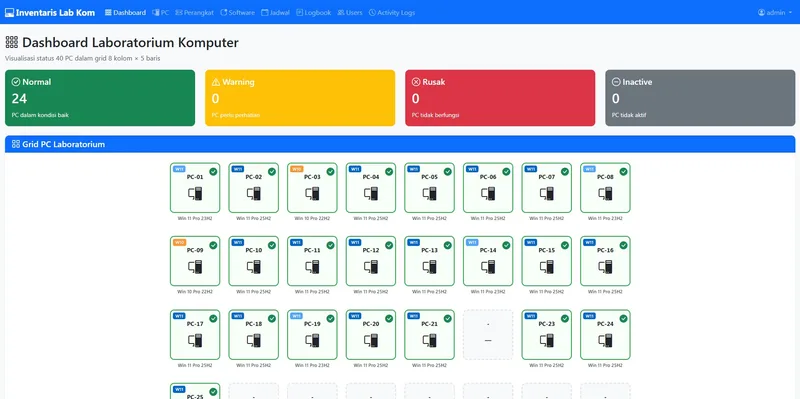
Task: Select the PC-15 computer icon
Action: coord(547,267)
